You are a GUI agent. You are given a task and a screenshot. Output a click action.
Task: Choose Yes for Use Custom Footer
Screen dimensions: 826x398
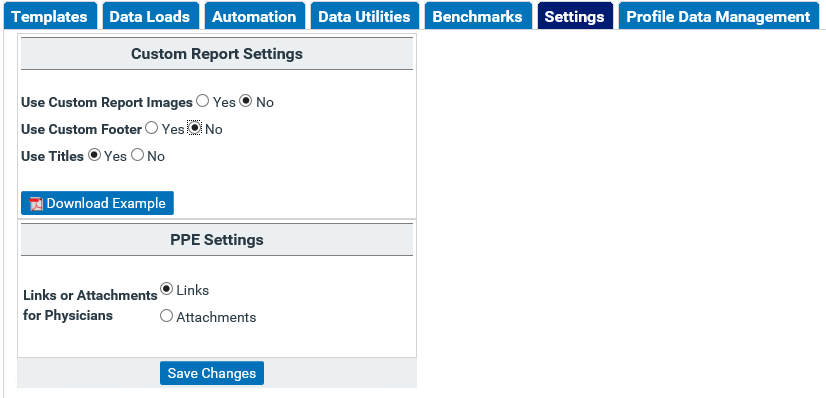[152, 128]
